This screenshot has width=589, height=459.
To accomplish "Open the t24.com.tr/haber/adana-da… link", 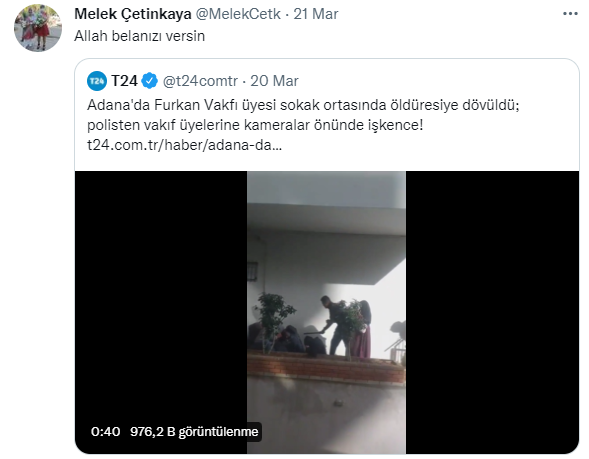I will point(184,145).
